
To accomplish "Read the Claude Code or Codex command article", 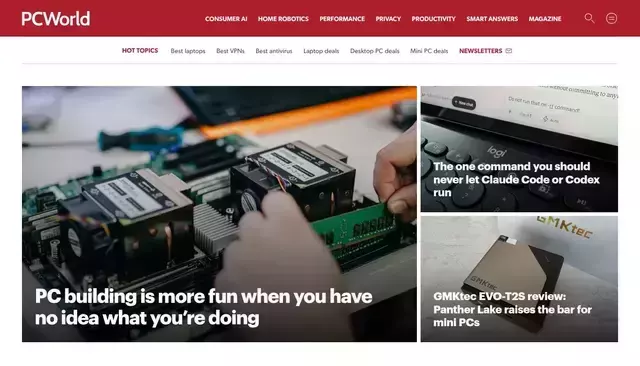I will click(516, 180).
